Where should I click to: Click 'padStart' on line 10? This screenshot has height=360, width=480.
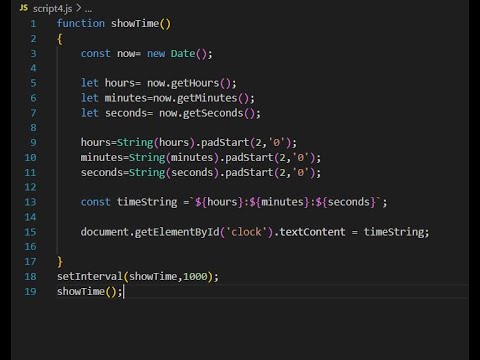(x=249, y=157)
